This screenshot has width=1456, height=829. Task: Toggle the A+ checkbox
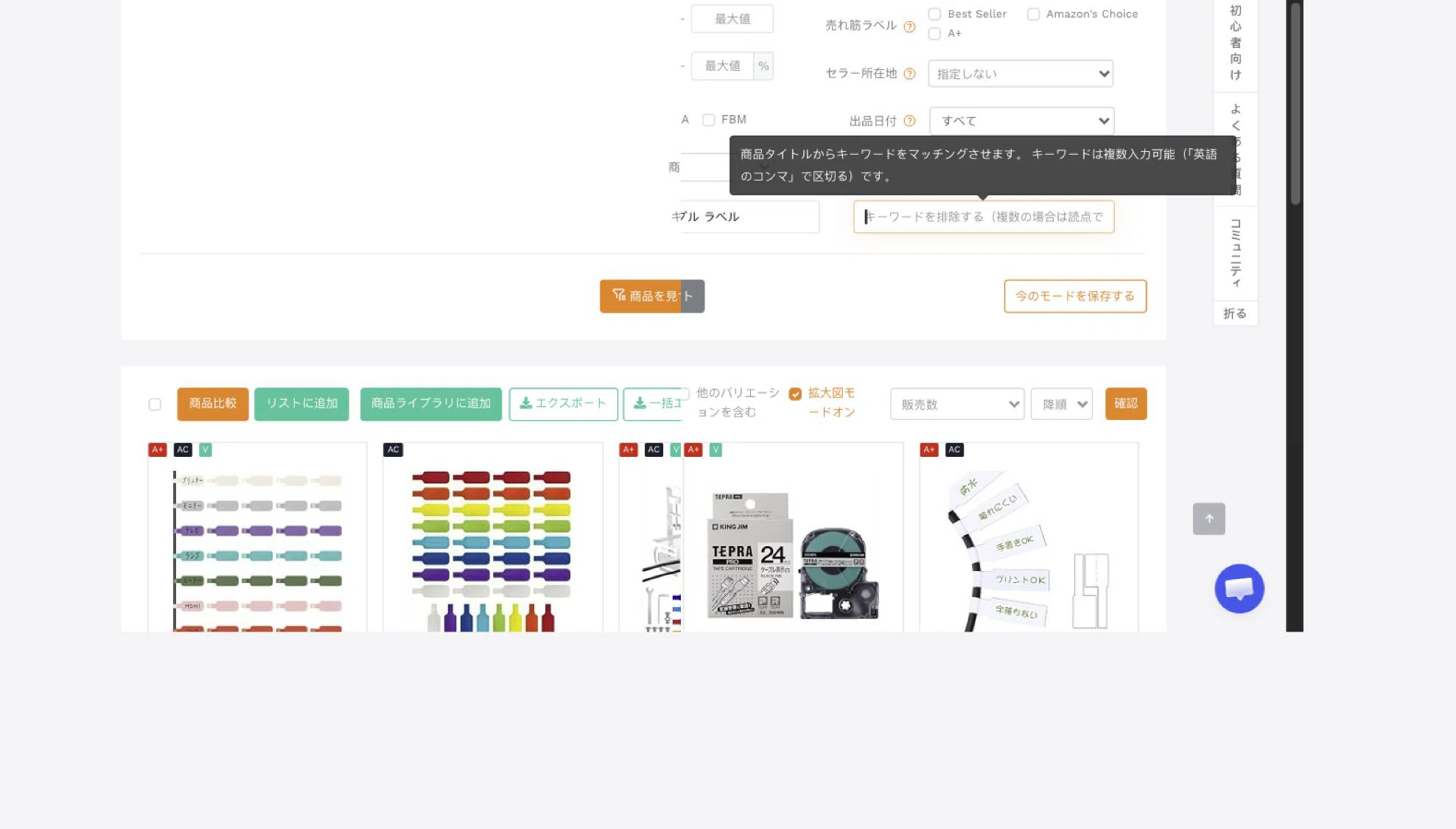[934, 33]
